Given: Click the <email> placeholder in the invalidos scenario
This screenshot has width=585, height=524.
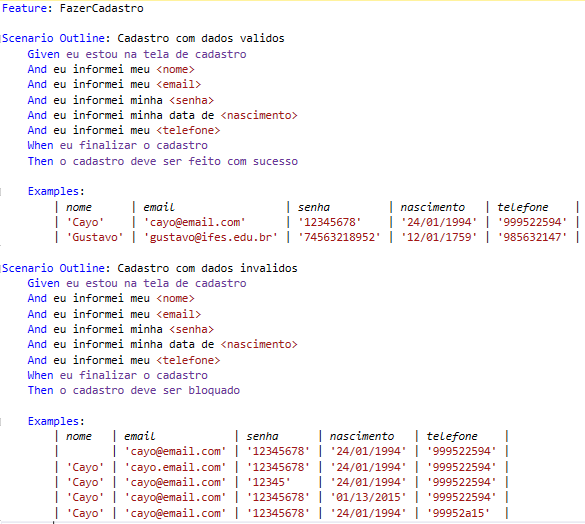Looking at the screenshot, I should tap(178, 315).
